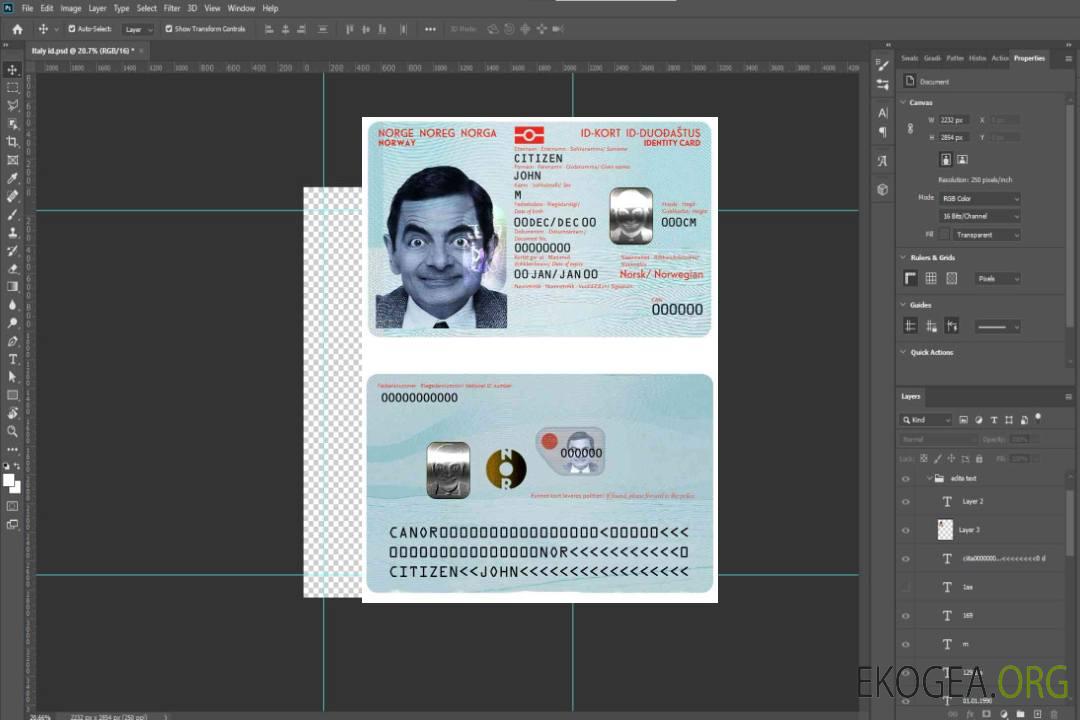The image size is (1080, 720).
Task: Switch to the Actions panel tab
Action: tap(1000, 58)
